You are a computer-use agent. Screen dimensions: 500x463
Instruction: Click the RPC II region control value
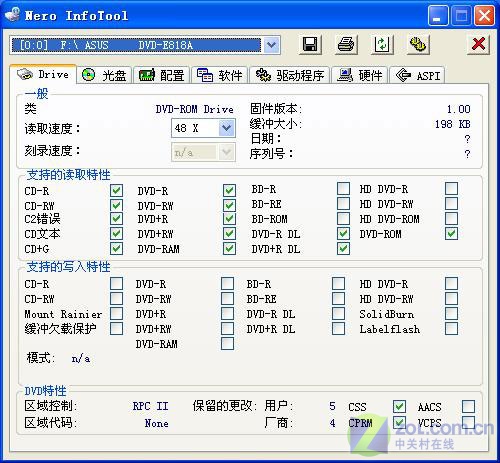click(150, 406)
